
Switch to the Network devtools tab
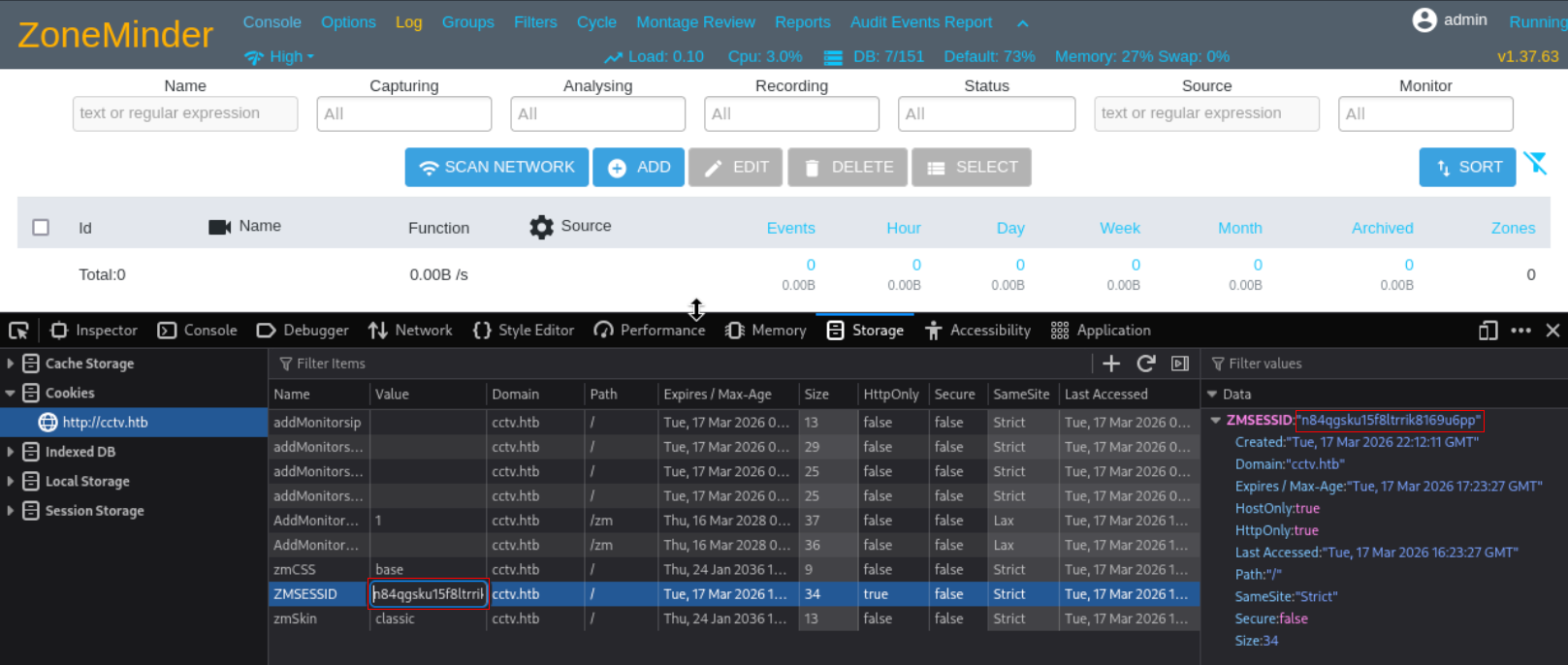410,331
